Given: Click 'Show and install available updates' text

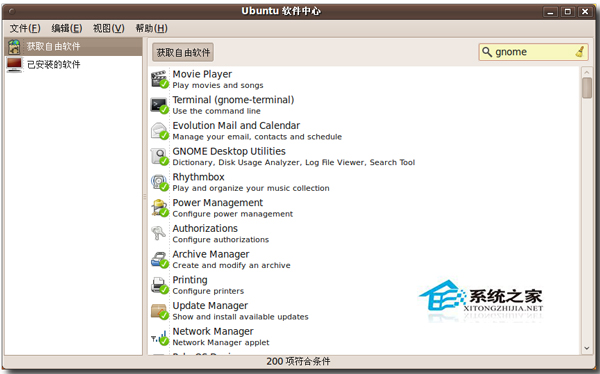Looking at the screenshot, I should (240, 317).
